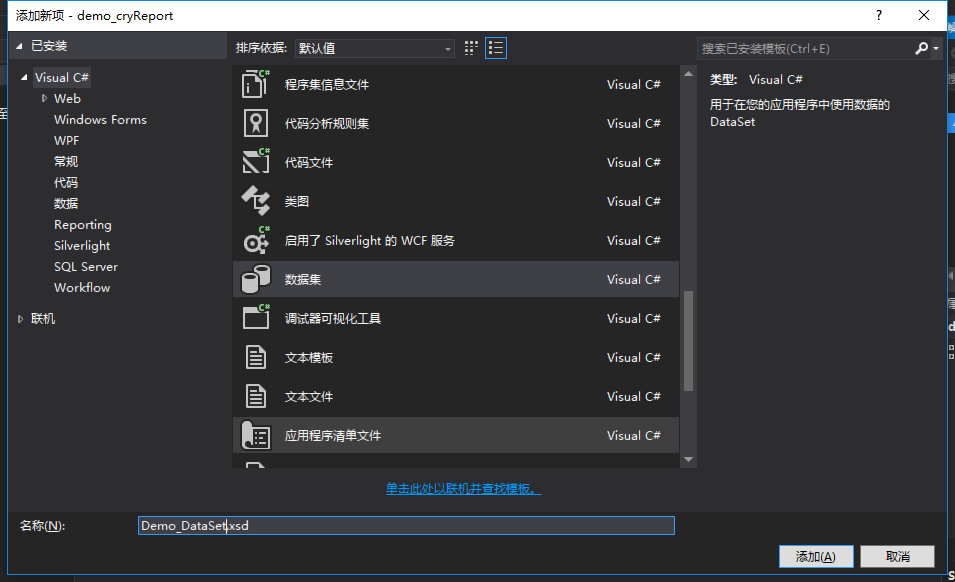Choose the class diagram template icon
955x582 pixels.
tap(256, 201)
